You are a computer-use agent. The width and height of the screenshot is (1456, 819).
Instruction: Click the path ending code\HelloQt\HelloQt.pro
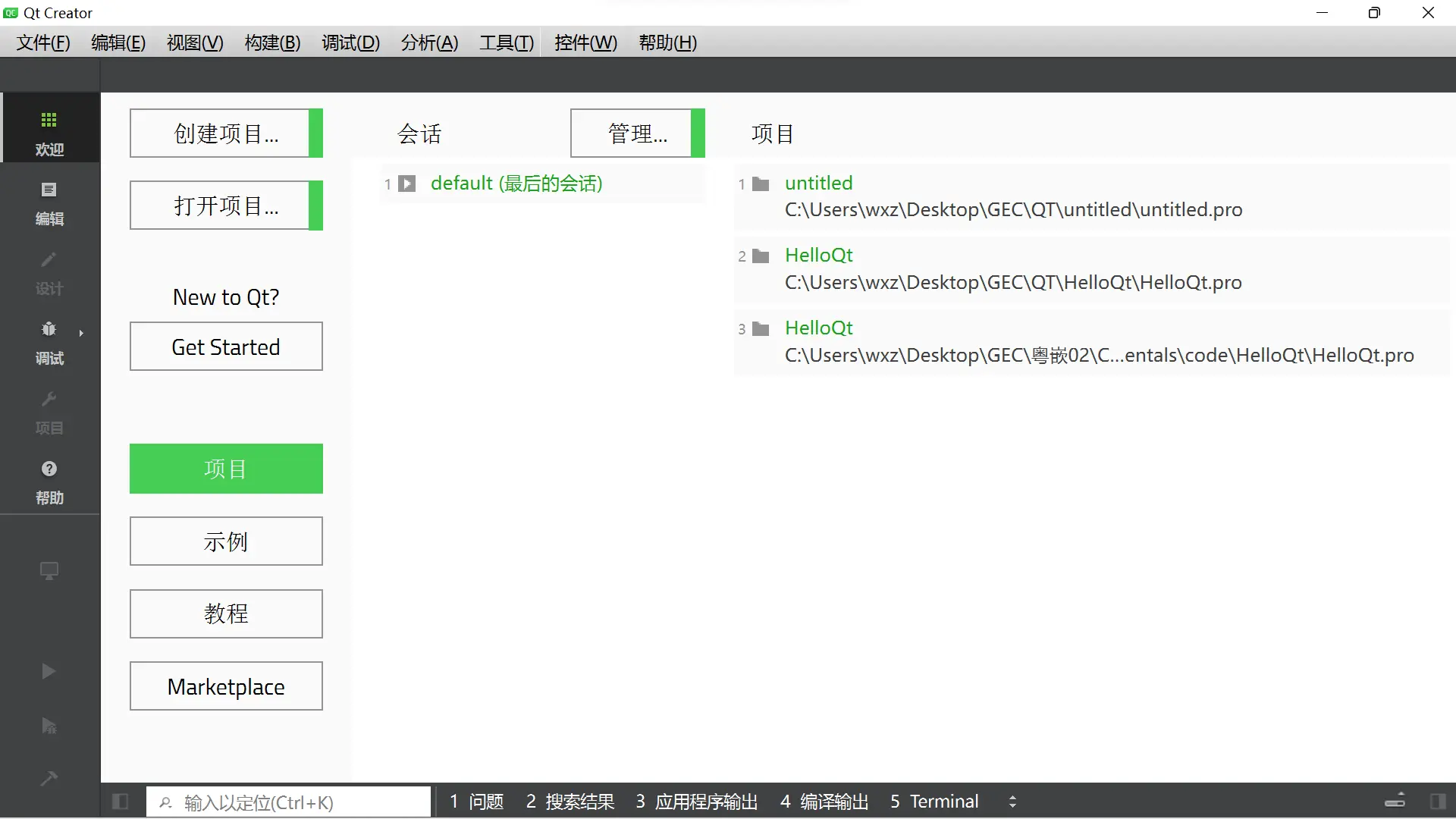[x=1100, y=356]
